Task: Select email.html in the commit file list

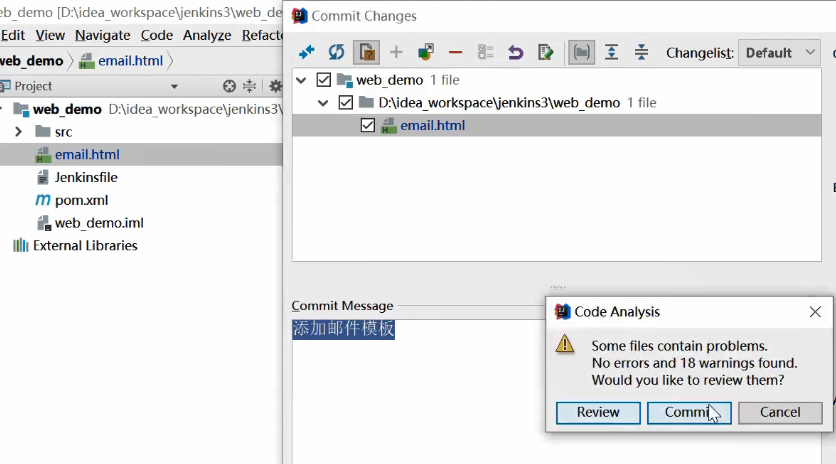Action: coord(557,125)
